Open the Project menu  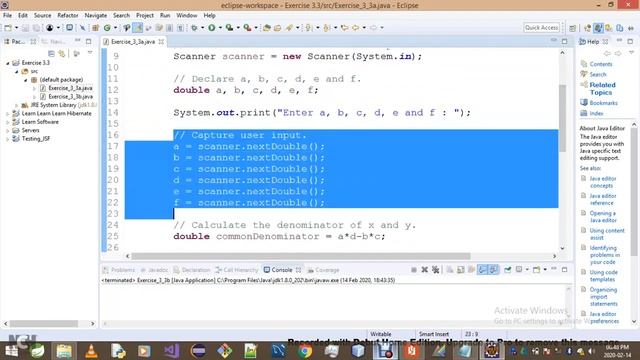point(145,16)
